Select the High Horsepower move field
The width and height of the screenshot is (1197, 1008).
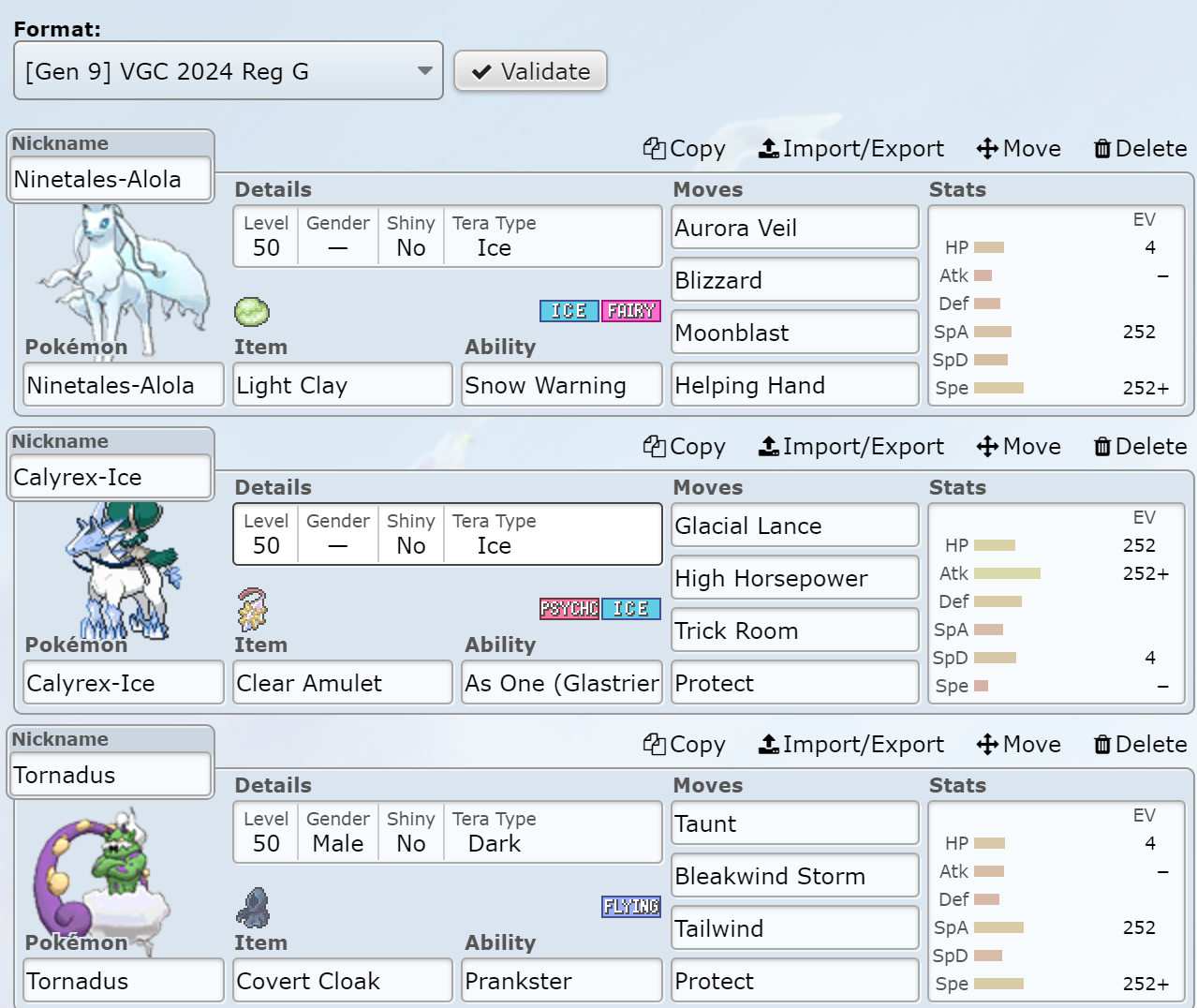[x=795, y=578]
